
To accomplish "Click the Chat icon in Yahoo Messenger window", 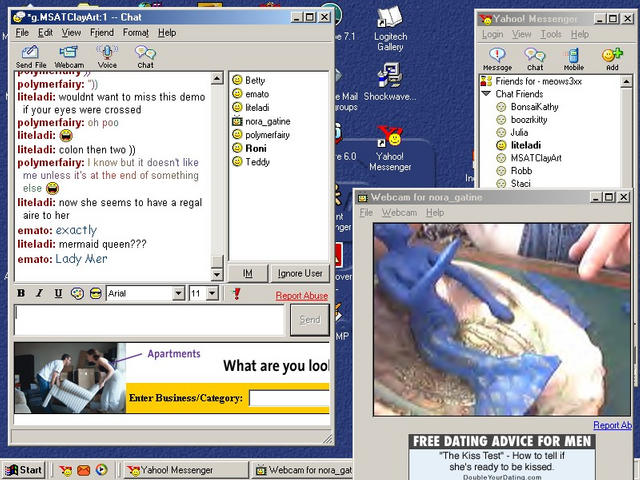I will (x=535, y=59).
